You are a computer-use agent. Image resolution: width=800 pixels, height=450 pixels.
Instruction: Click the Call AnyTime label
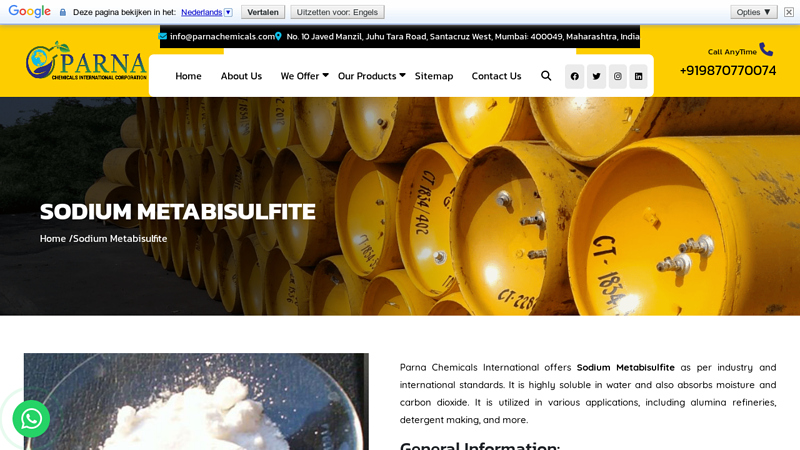tap(732, 52)
